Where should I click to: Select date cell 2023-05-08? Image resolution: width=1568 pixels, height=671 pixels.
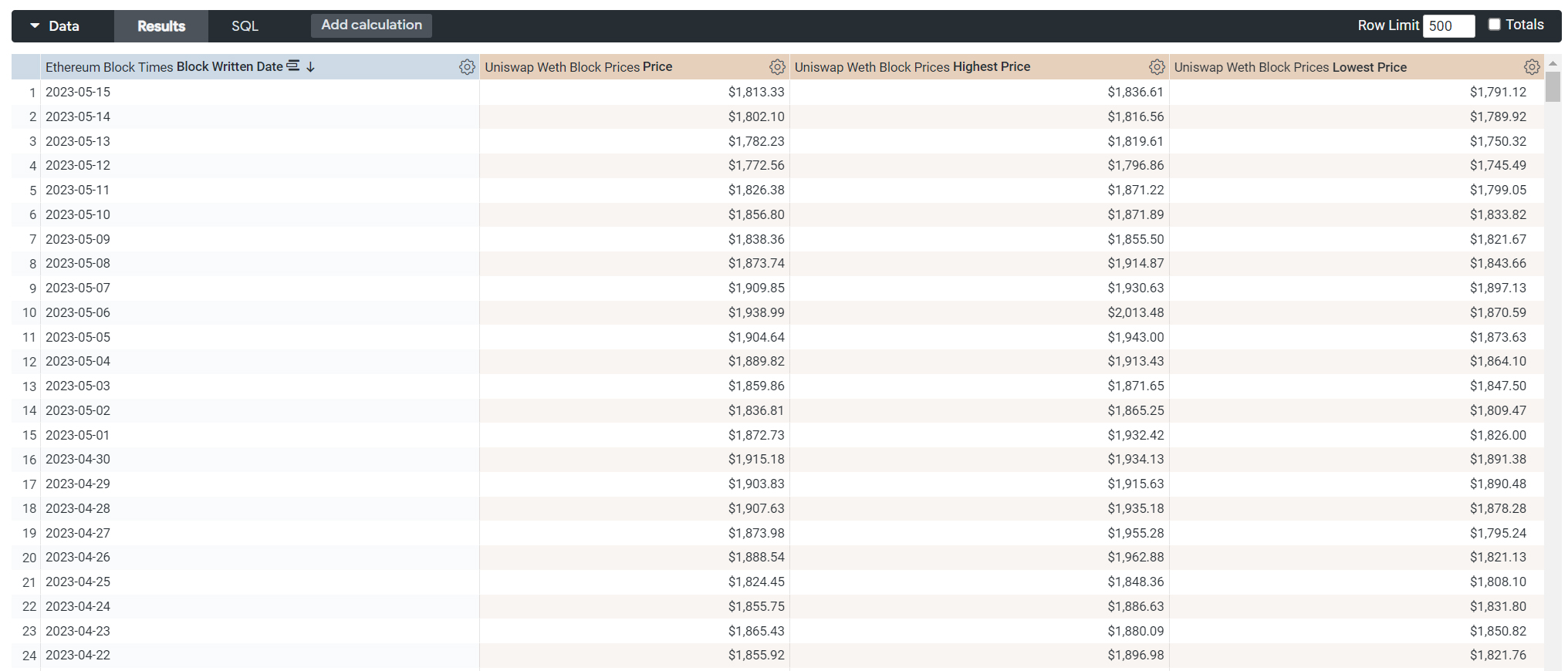point(78,263)
